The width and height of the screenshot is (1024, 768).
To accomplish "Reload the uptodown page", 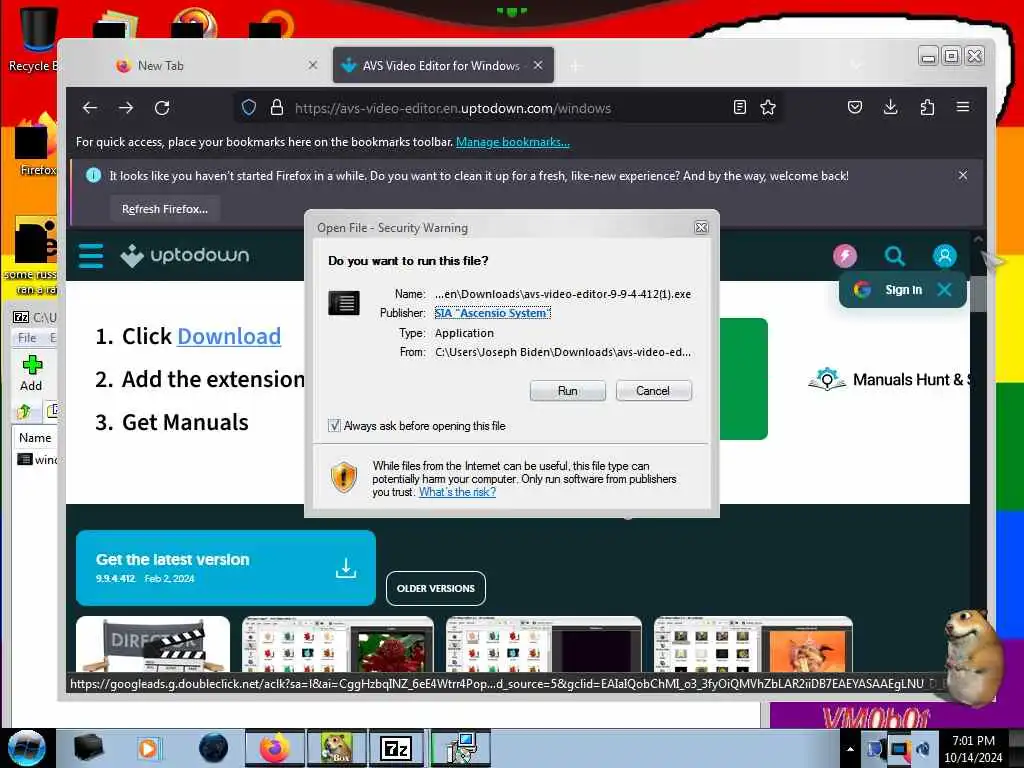I will coord(162,108).
